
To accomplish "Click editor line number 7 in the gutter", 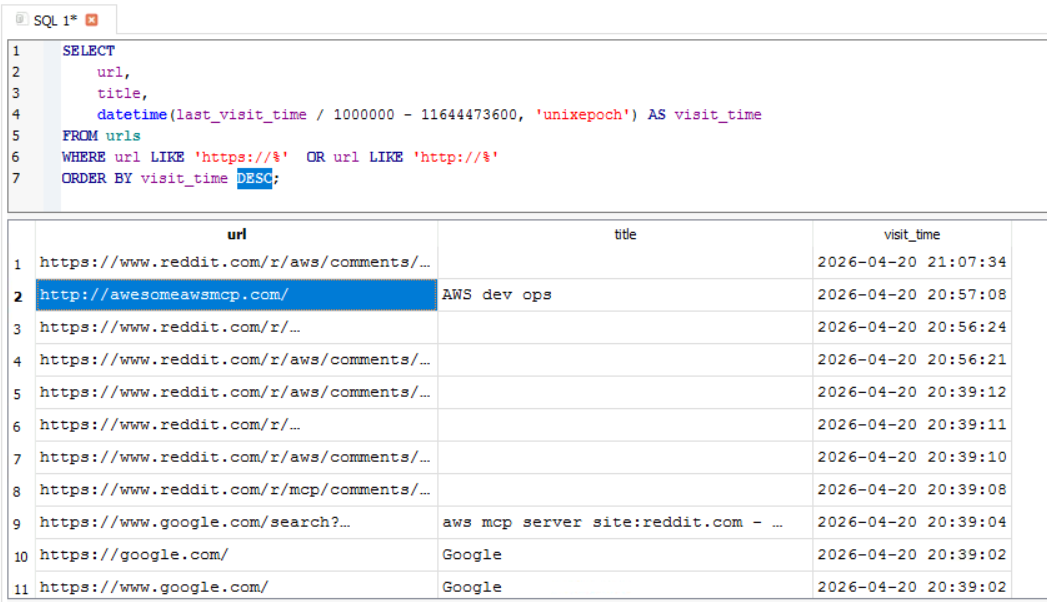I will (16, 178).
